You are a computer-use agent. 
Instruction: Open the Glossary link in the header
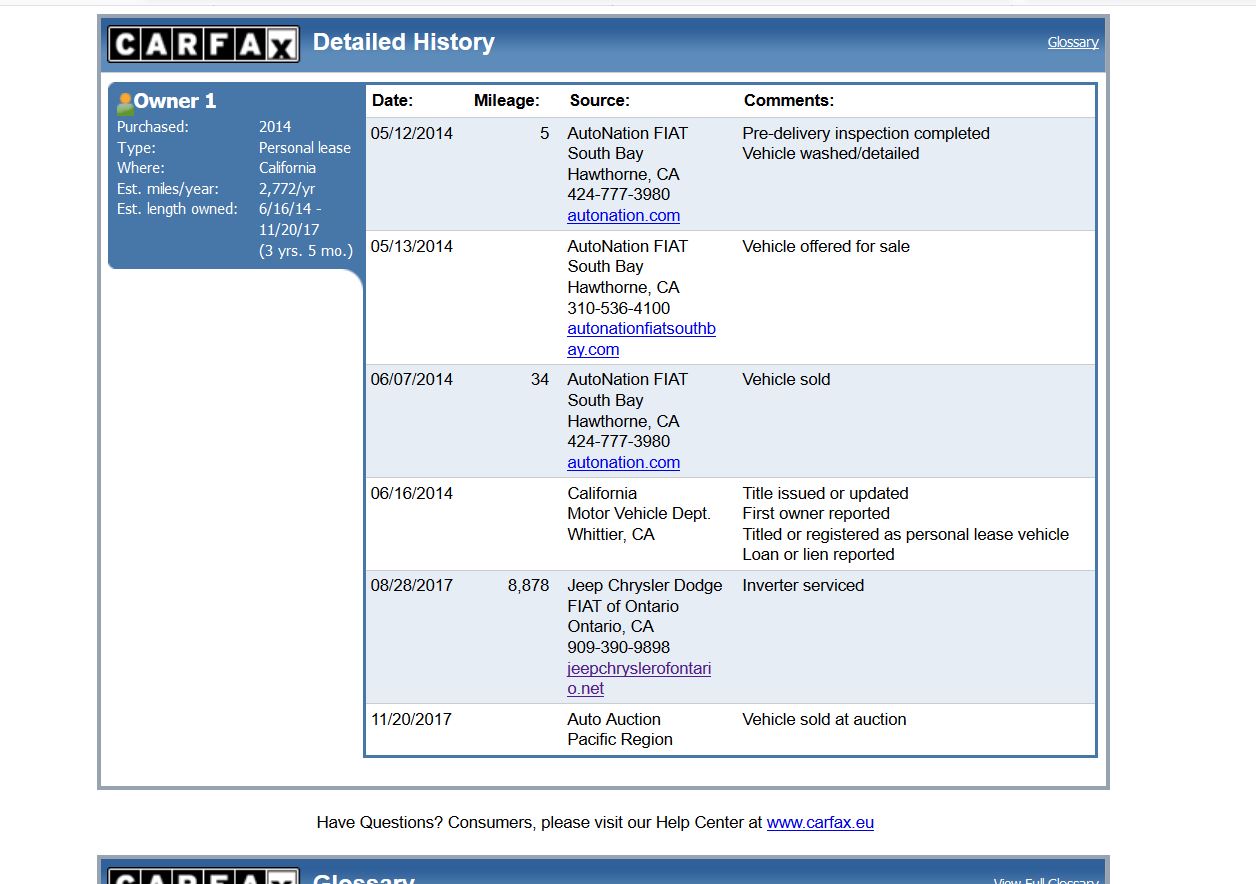tap(1072, 42)
